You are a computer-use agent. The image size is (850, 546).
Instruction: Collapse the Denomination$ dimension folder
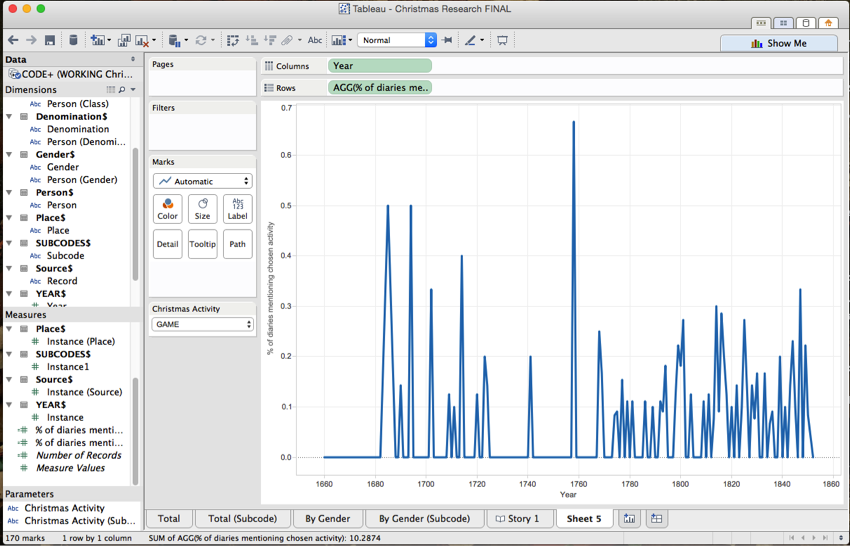(x=9, y=117)
